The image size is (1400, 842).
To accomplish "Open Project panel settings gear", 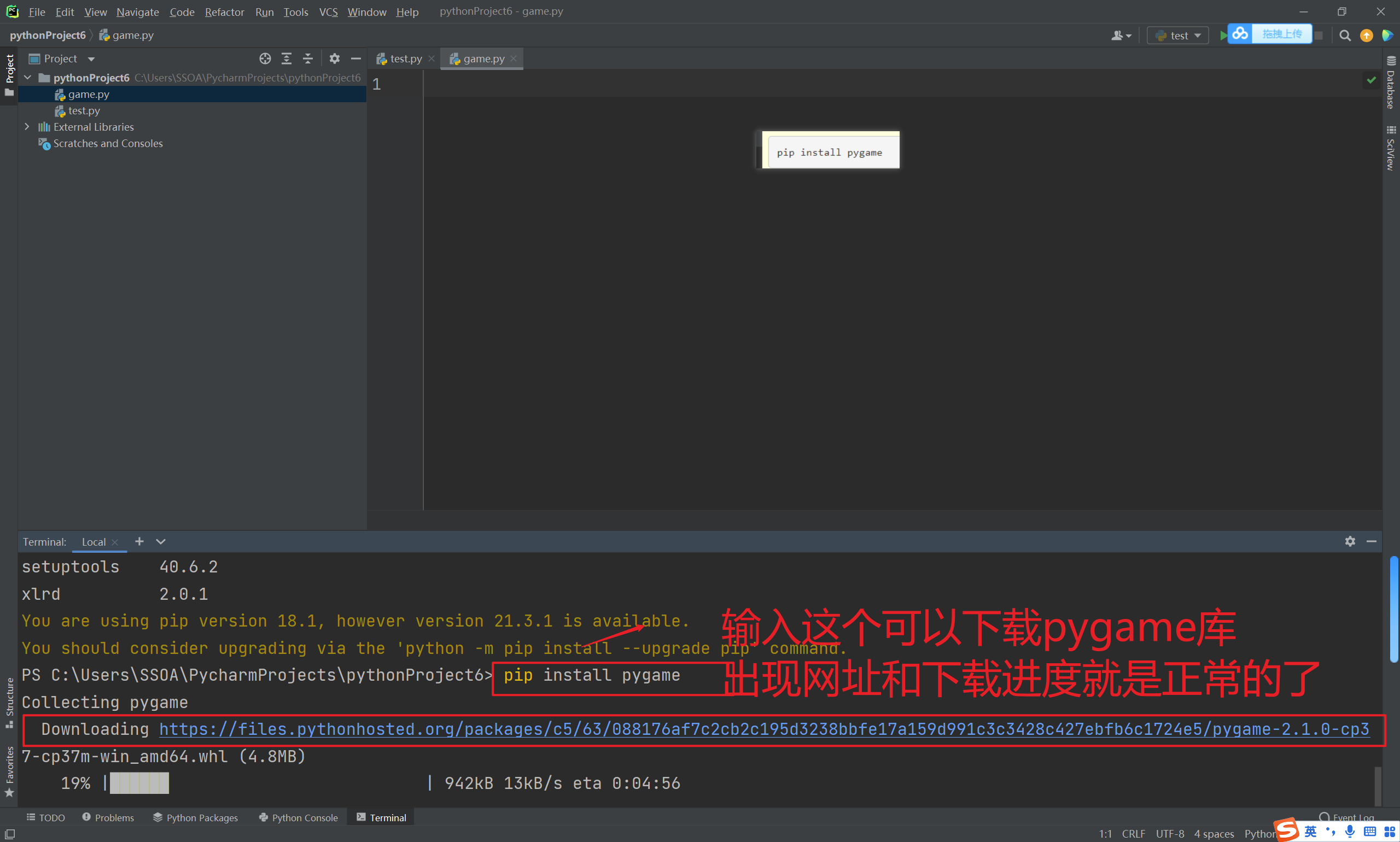I will point(334,59).
